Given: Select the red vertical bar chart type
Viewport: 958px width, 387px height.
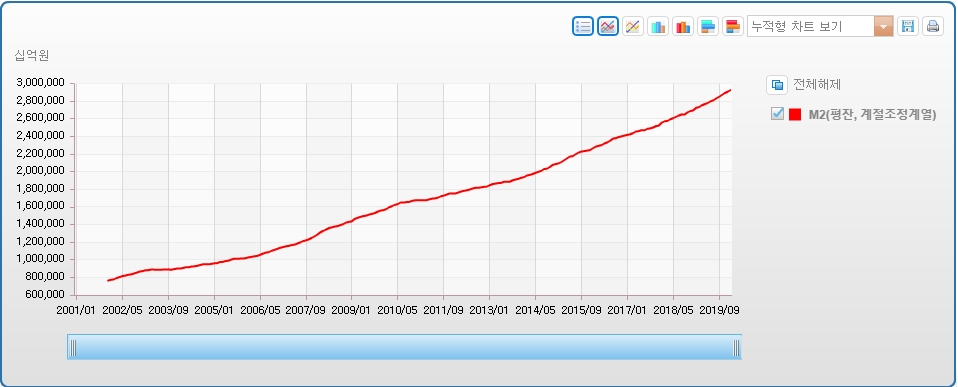Looking at the screenshot, I should point(683,26).
